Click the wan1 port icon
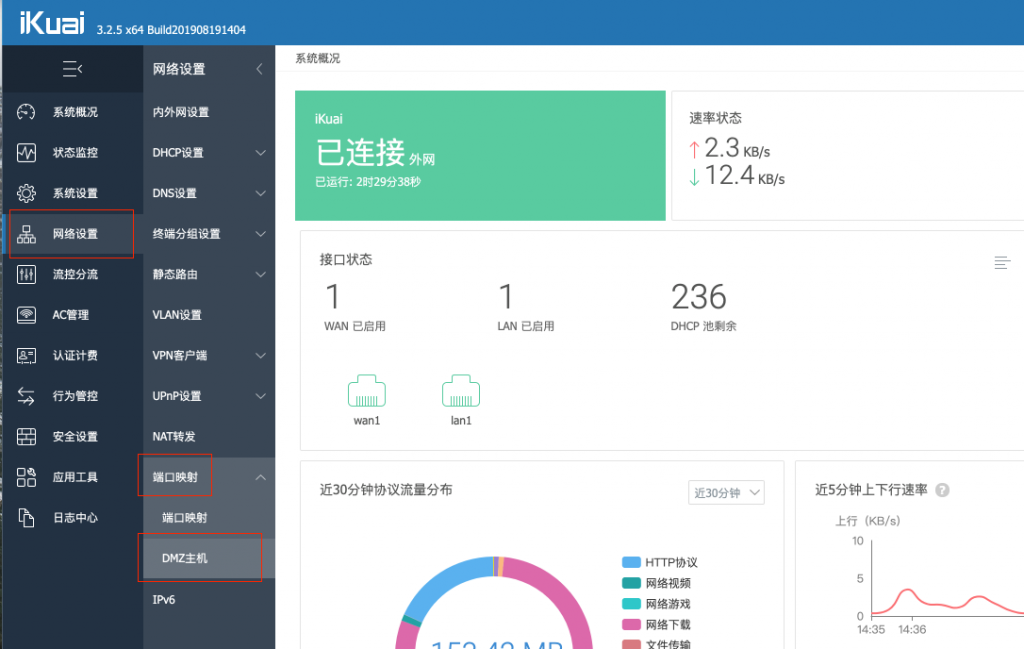The image size is (1024, 649). pos(366,390)
